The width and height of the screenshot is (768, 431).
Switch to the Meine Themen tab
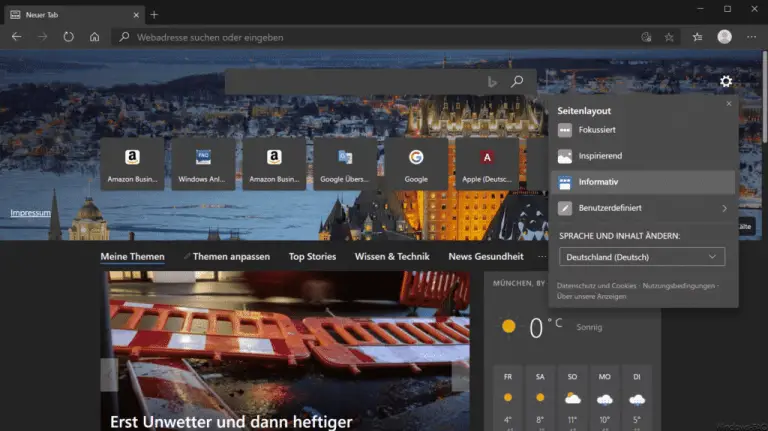pos(132,257)
